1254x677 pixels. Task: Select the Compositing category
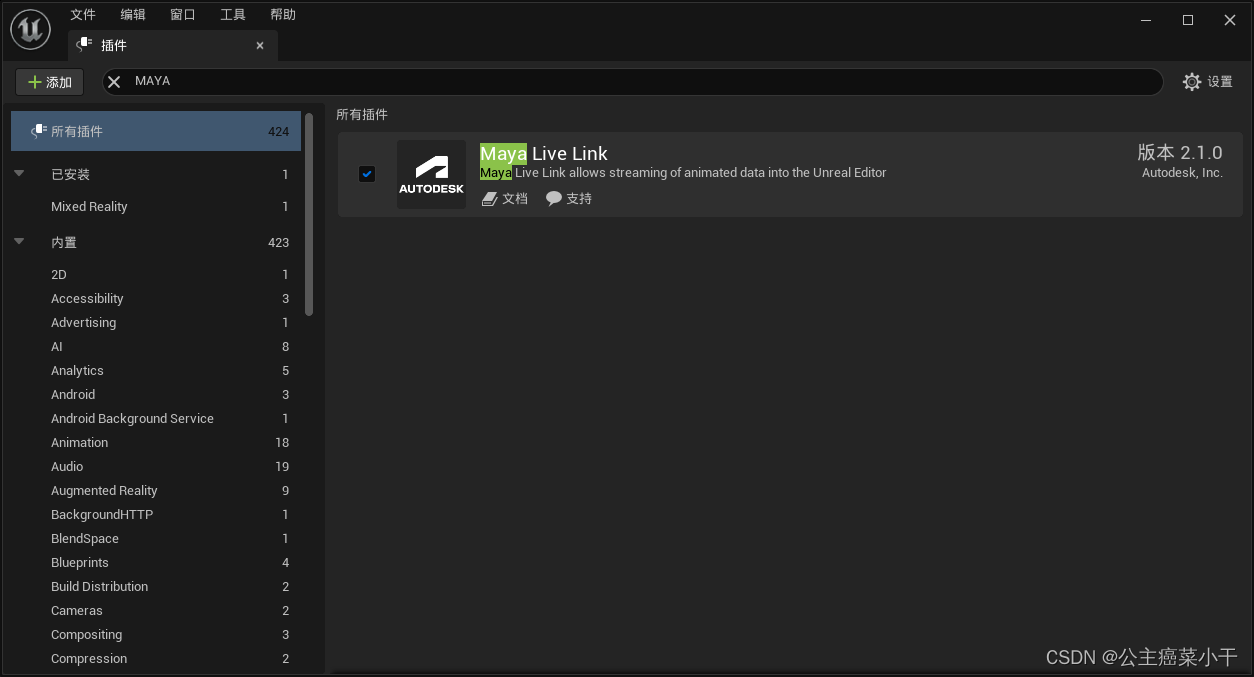[156, 635]
